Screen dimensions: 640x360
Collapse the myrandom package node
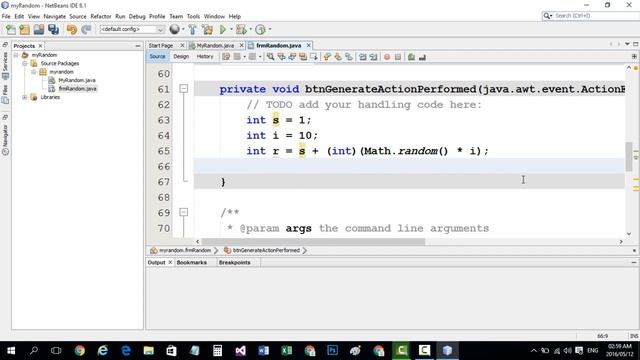(x=34, y=72)
